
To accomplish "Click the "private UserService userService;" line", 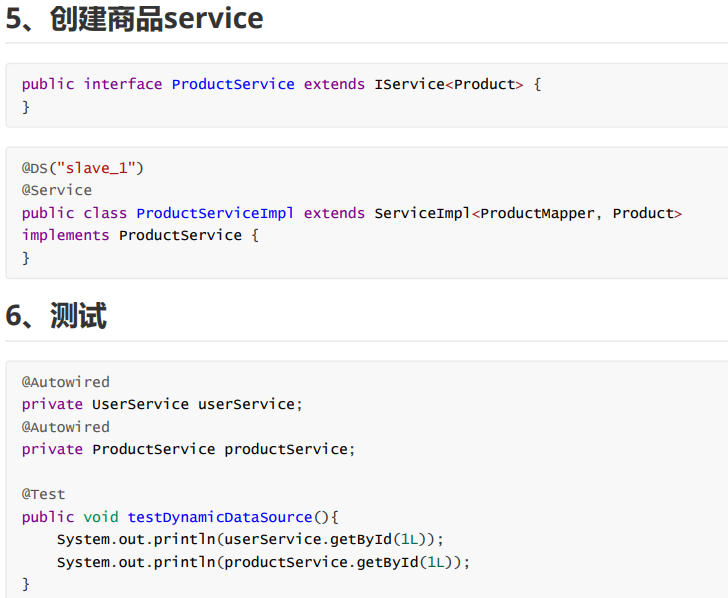I will click(162, 404).
